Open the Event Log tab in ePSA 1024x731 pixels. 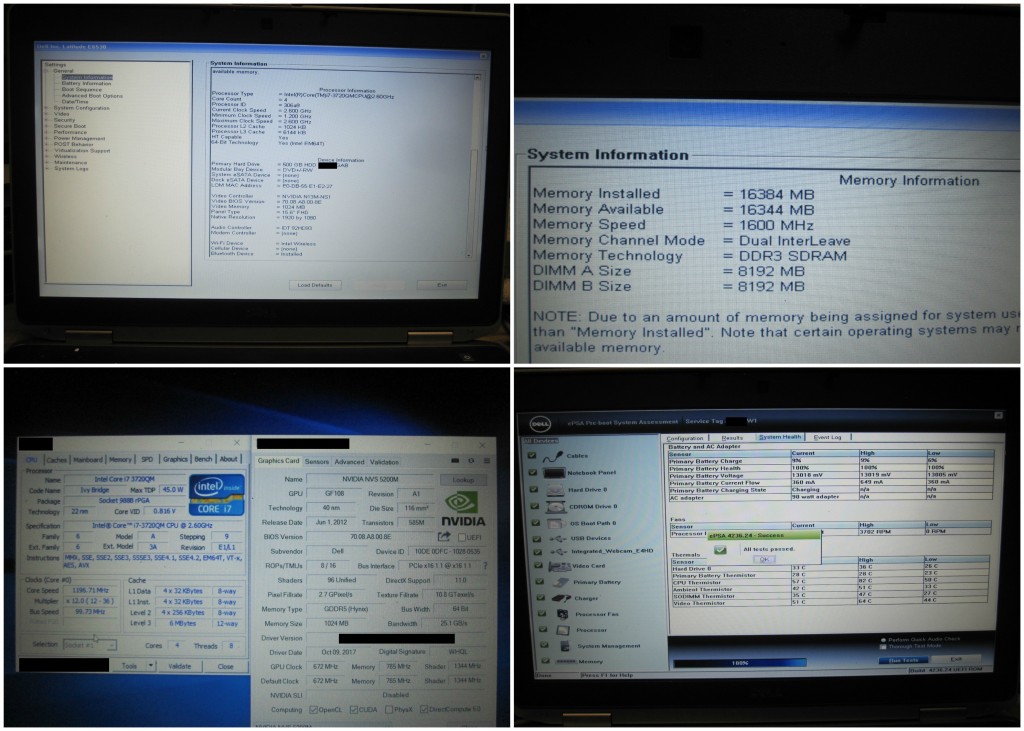coord(828,437)
